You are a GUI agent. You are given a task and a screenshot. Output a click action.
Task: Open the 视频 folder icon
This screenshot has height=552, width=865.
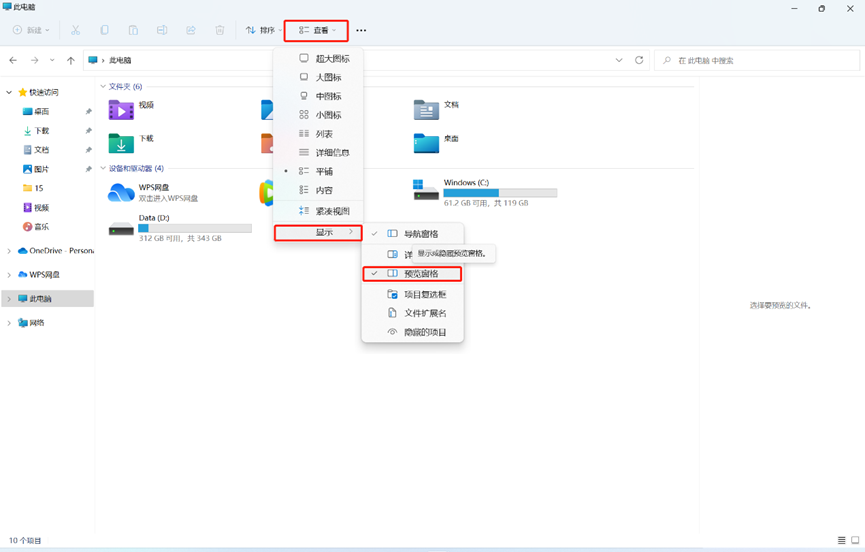tap(121, 109)
